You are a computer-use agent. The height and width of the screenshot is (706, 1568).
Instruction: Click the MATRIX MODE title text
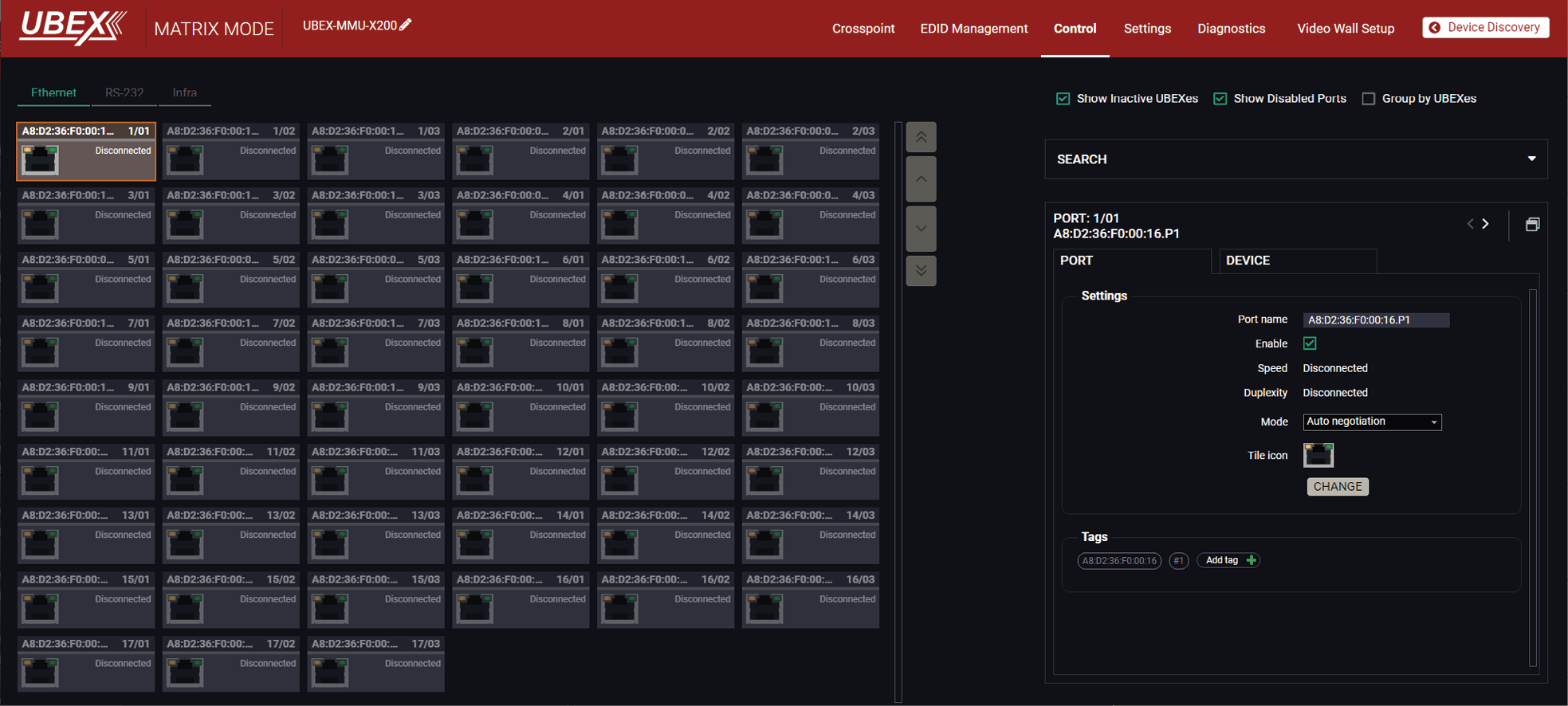[214, 29]
